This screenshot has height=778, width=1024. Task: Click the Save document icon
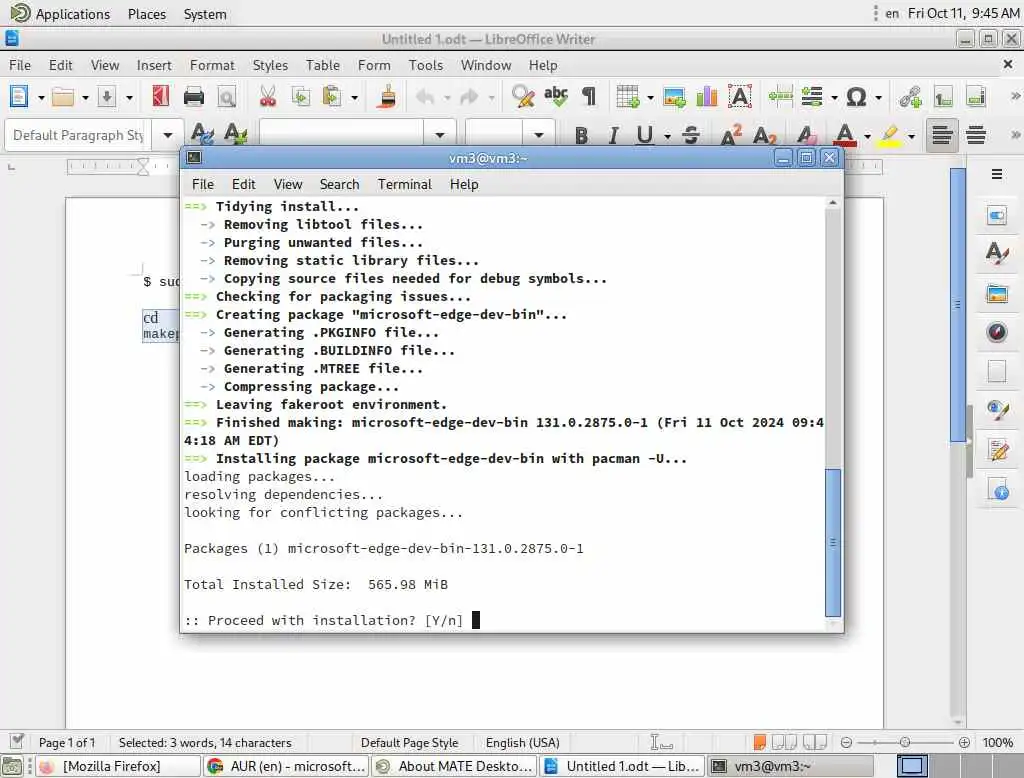[x=106, y=97]
